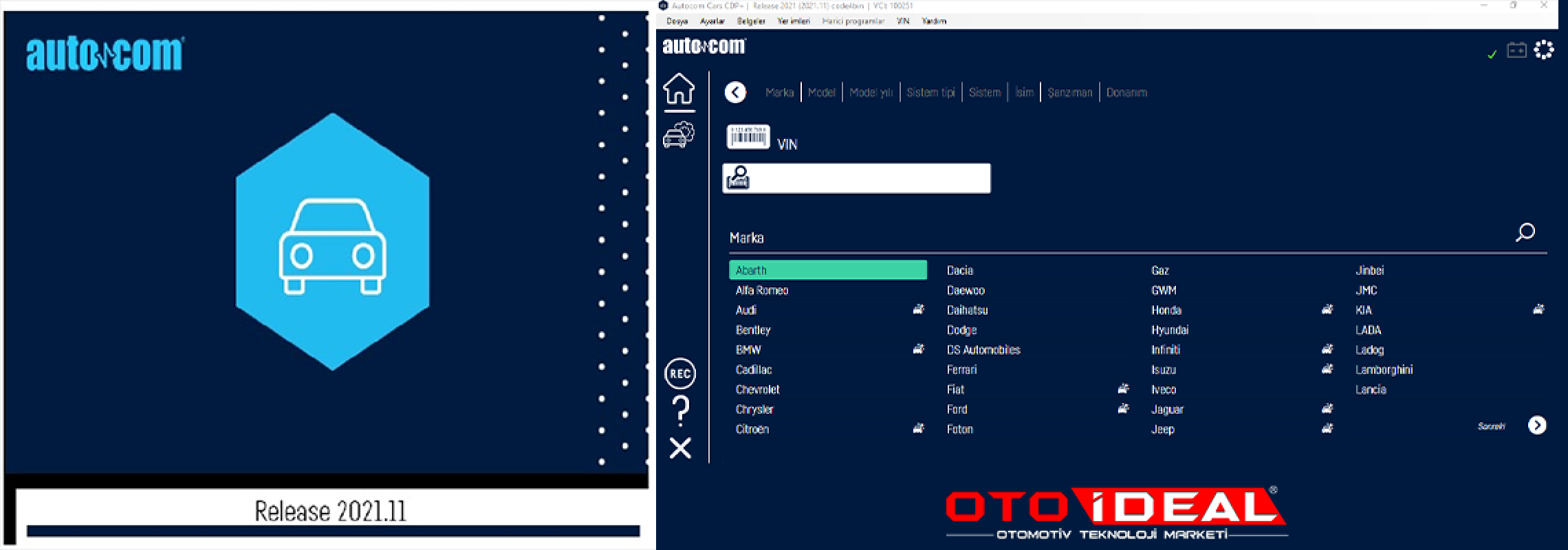Open the Dosya menu
Viewport: 1568px width, 550px height.
(677, 21)
